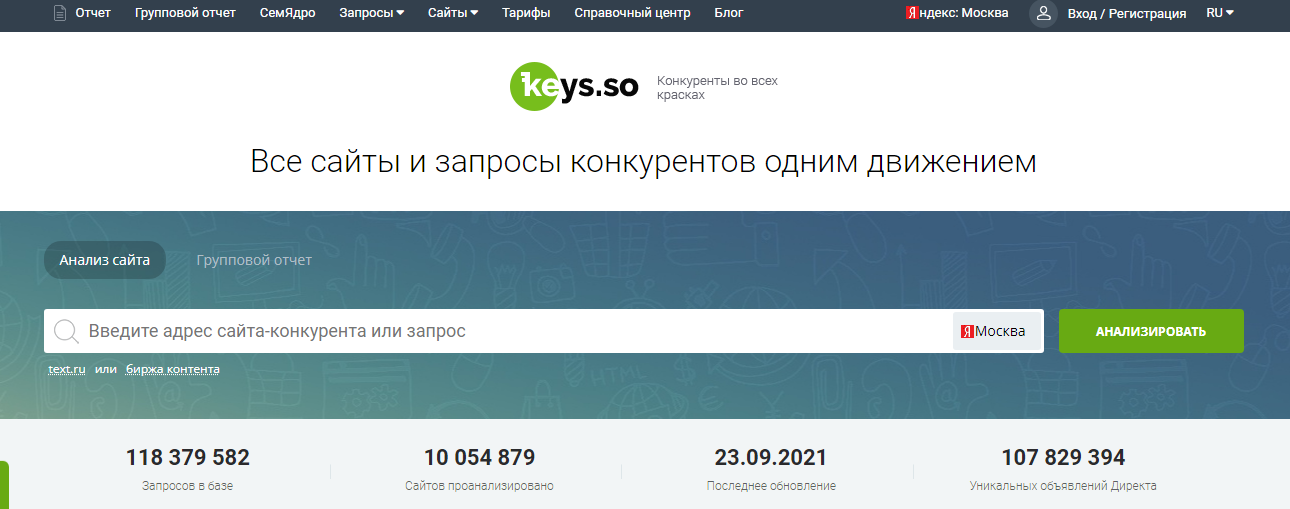Expand the Сайты dropdown menu
Image resolution: width=1290 pixels, height=509 pixels.
[452, 13]
